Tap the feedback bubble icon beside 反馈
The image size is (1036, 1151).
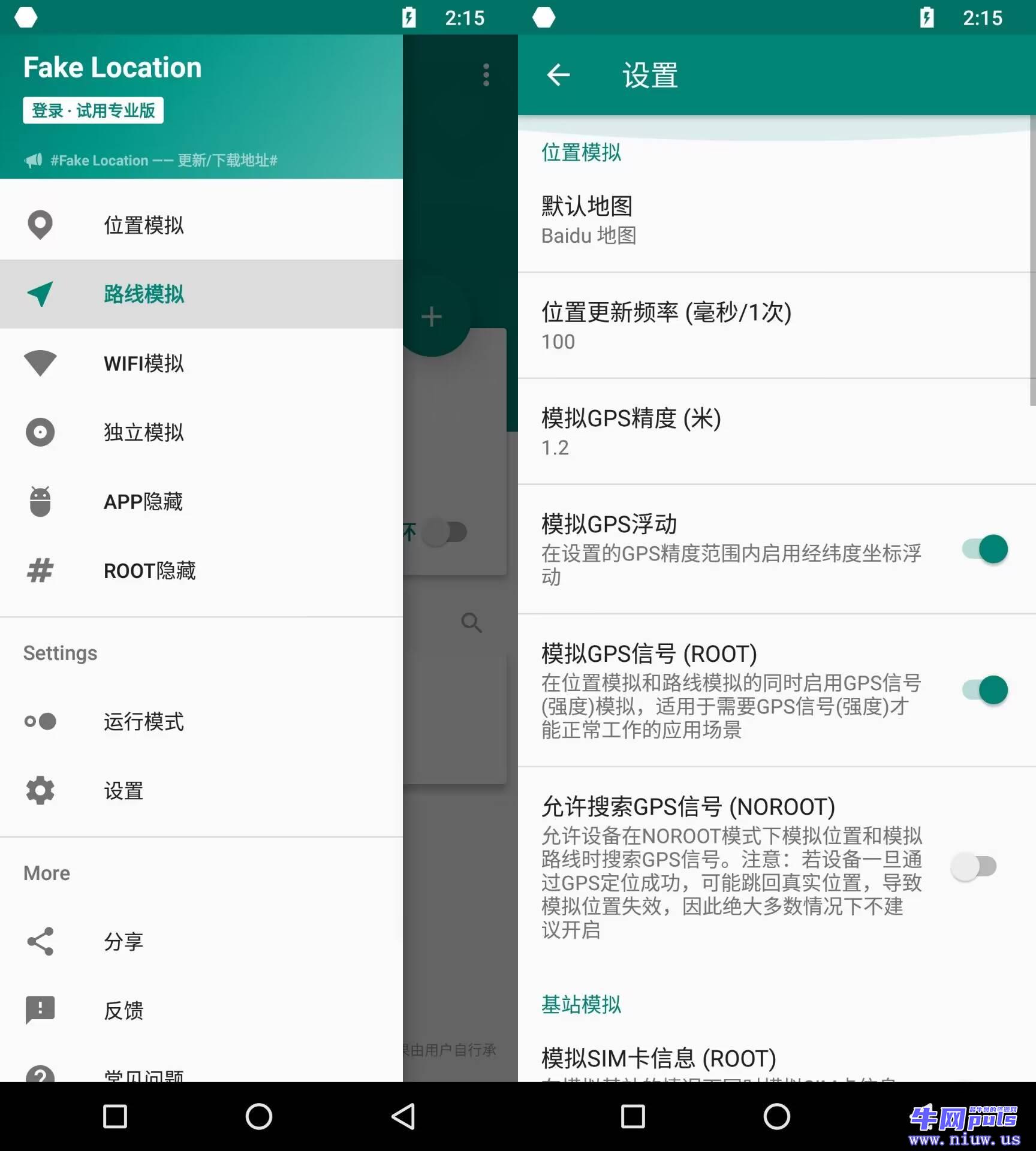[40, 1010]
